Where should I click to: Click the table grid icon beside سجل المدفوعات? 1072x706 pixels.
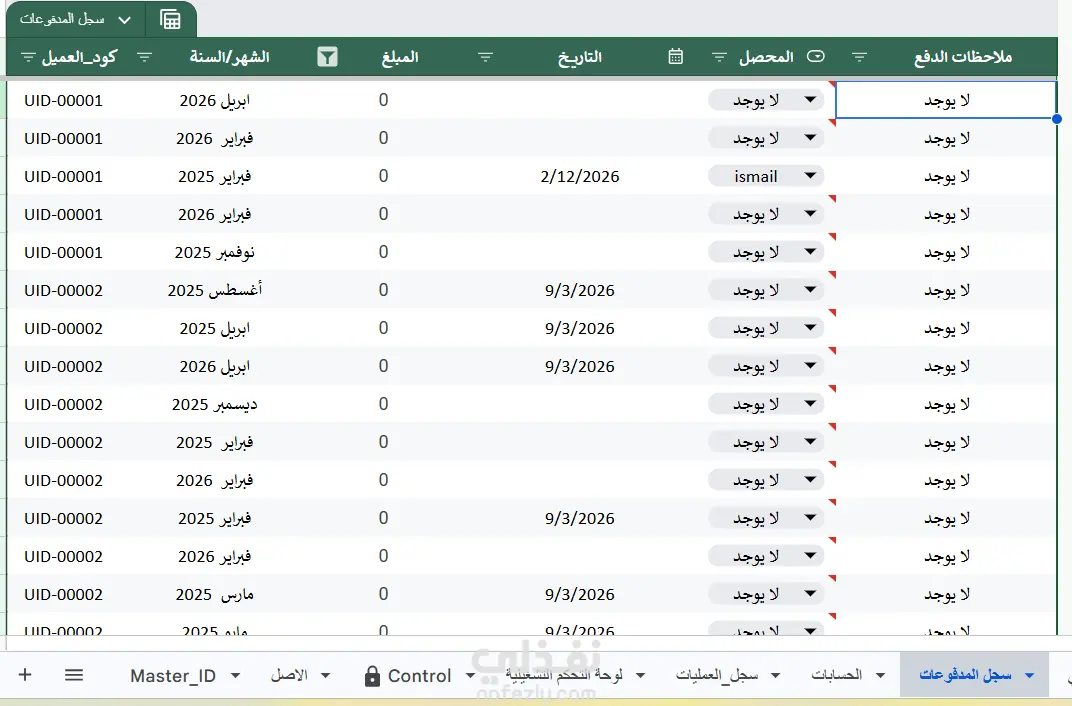(x=170, y=19)
